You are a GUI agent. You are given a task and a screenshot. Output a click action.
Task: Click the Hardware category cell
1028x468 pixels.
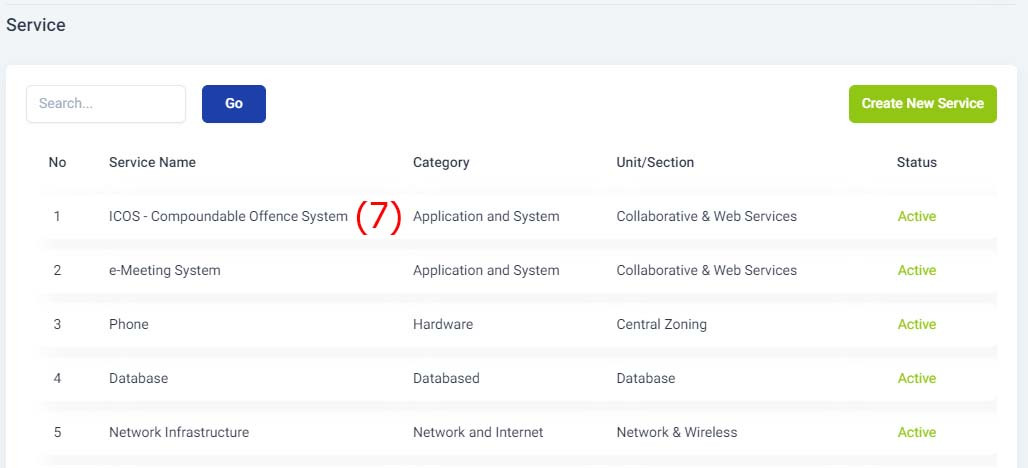pyautogui.click(x=443, y=324)
